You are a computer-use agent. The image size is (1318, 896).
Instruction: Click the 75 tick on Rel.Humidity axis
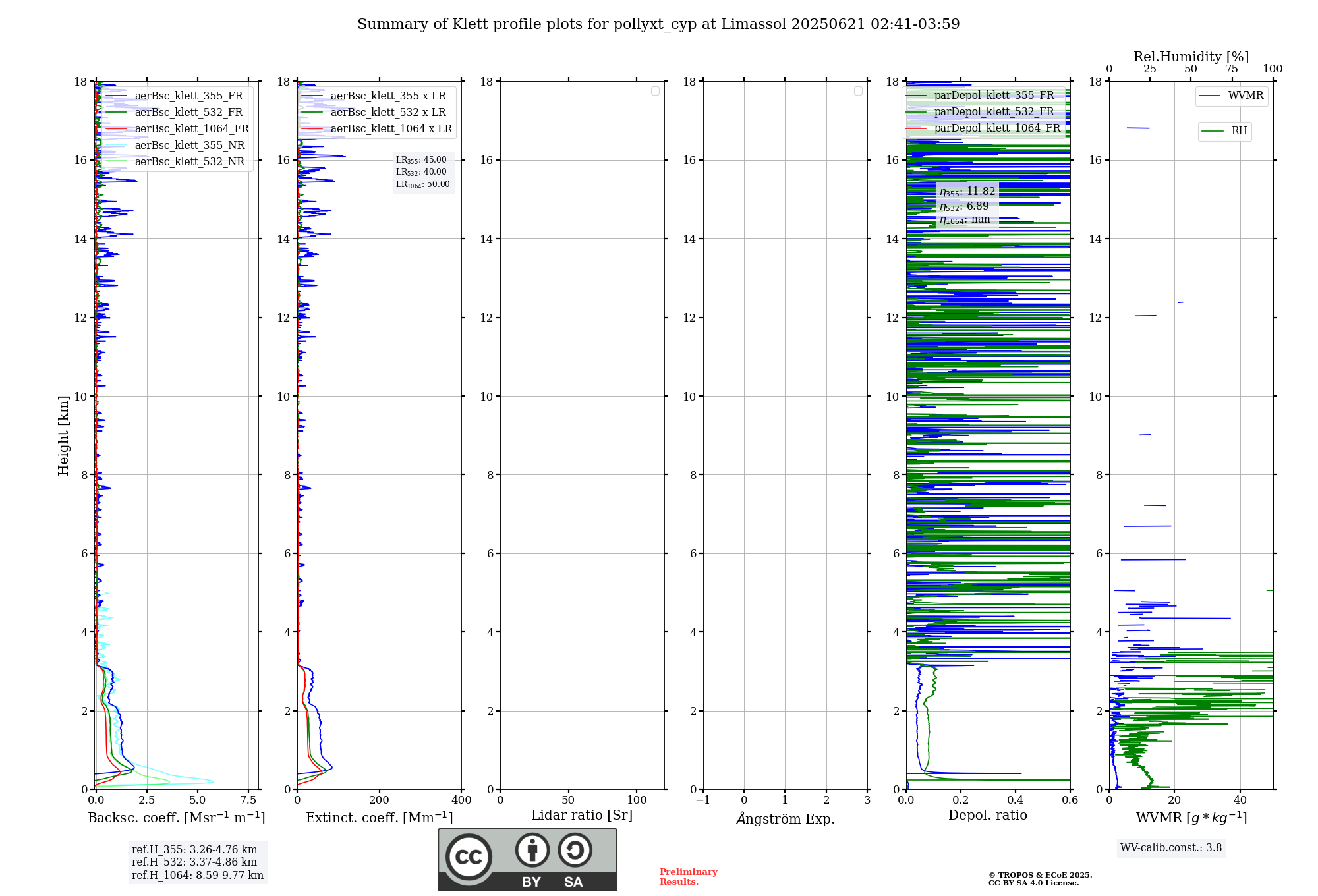[1232, 69]
